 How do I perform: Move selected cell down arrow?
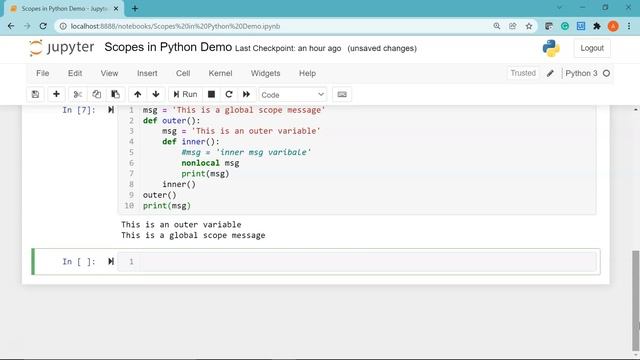(156, 94)
